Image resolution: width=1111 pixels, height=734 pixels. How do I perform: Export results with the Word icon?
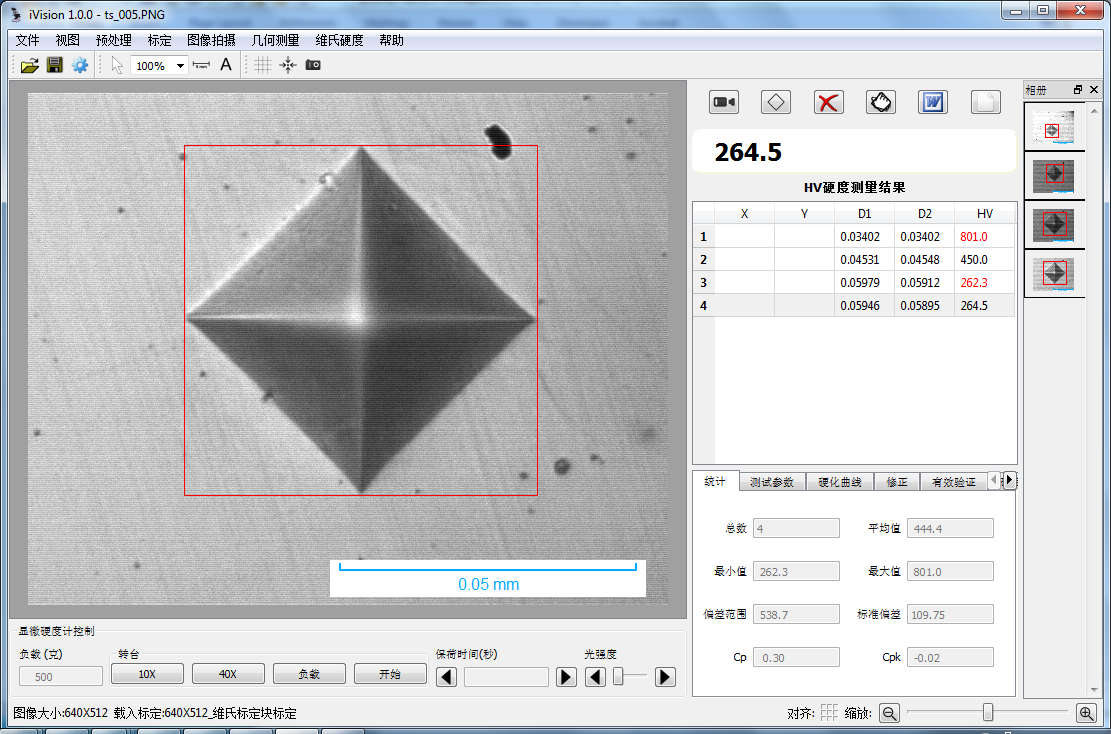pos(933,102)
